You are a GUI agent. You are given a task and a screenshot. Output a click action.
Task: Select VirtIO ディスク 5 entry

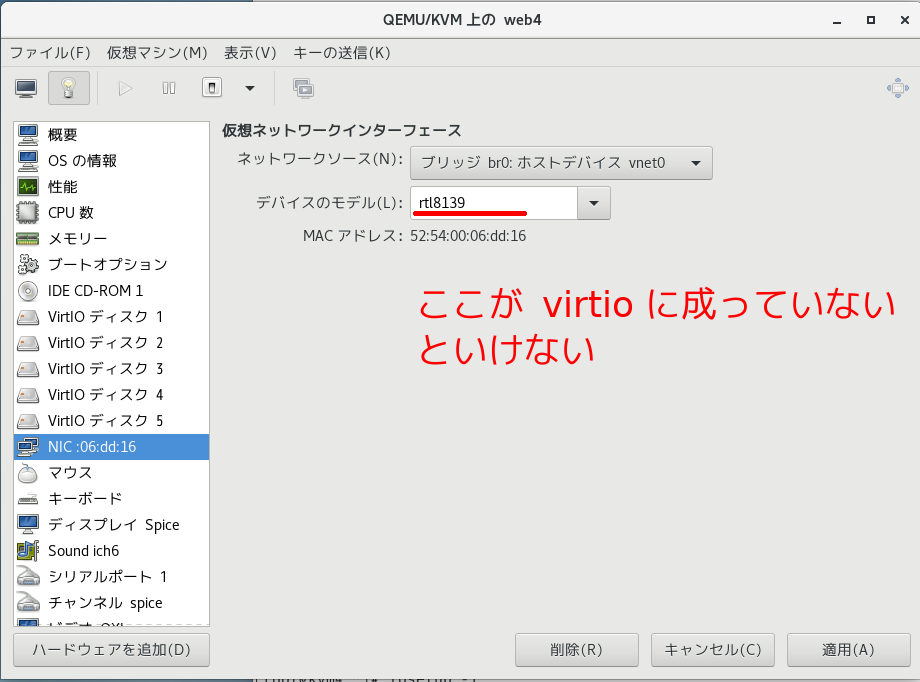[x=111, y=421]
